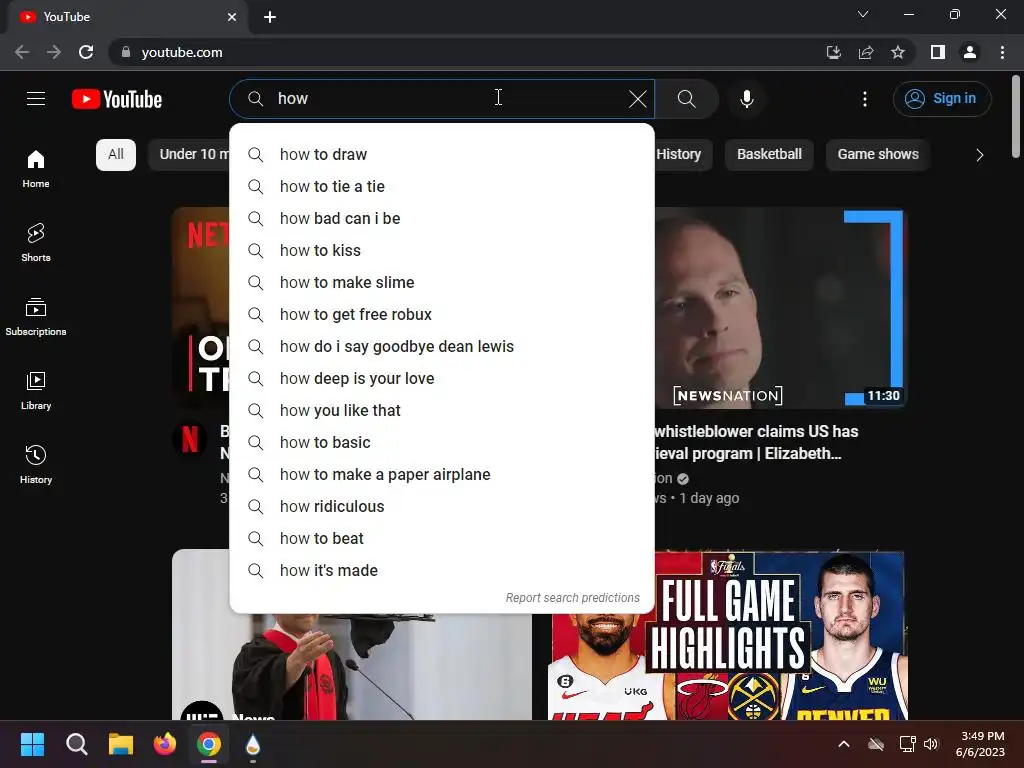Viewport: 1024px width, 768px height.
Task: Select the History filter chip
Action: (x=683, y=155)
